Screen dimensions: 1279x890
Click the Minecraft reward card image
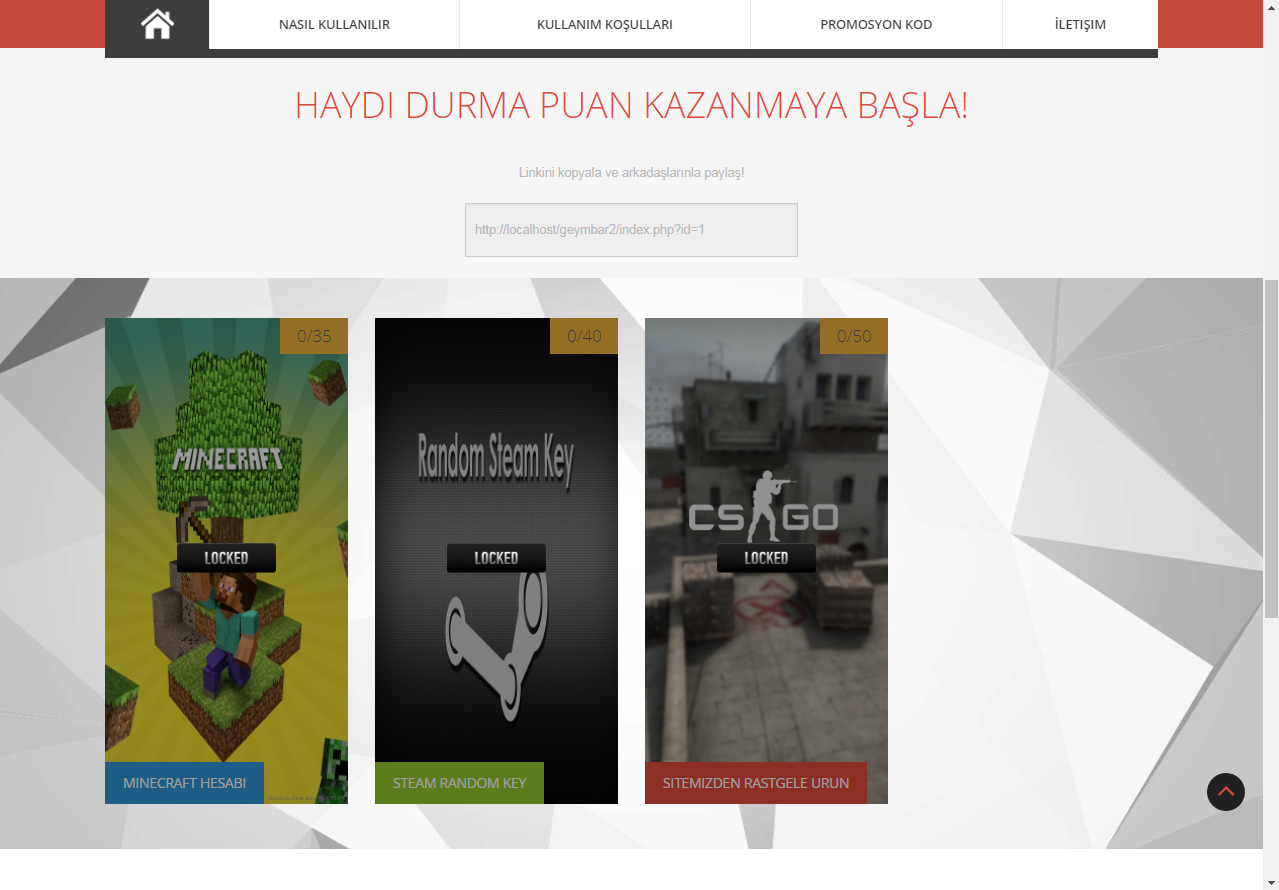[226, 561]
